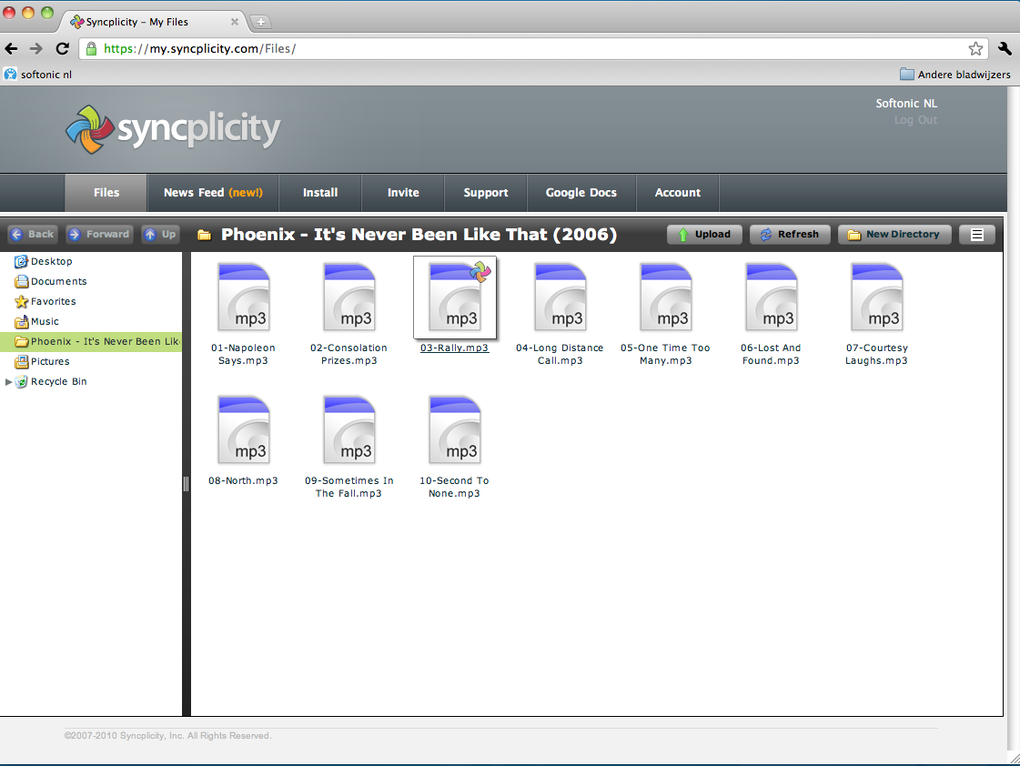The width and height of the screenshot is (1020, 766).
Task: Switch to the News Feed tab
Action: click(x=211, y=192)
